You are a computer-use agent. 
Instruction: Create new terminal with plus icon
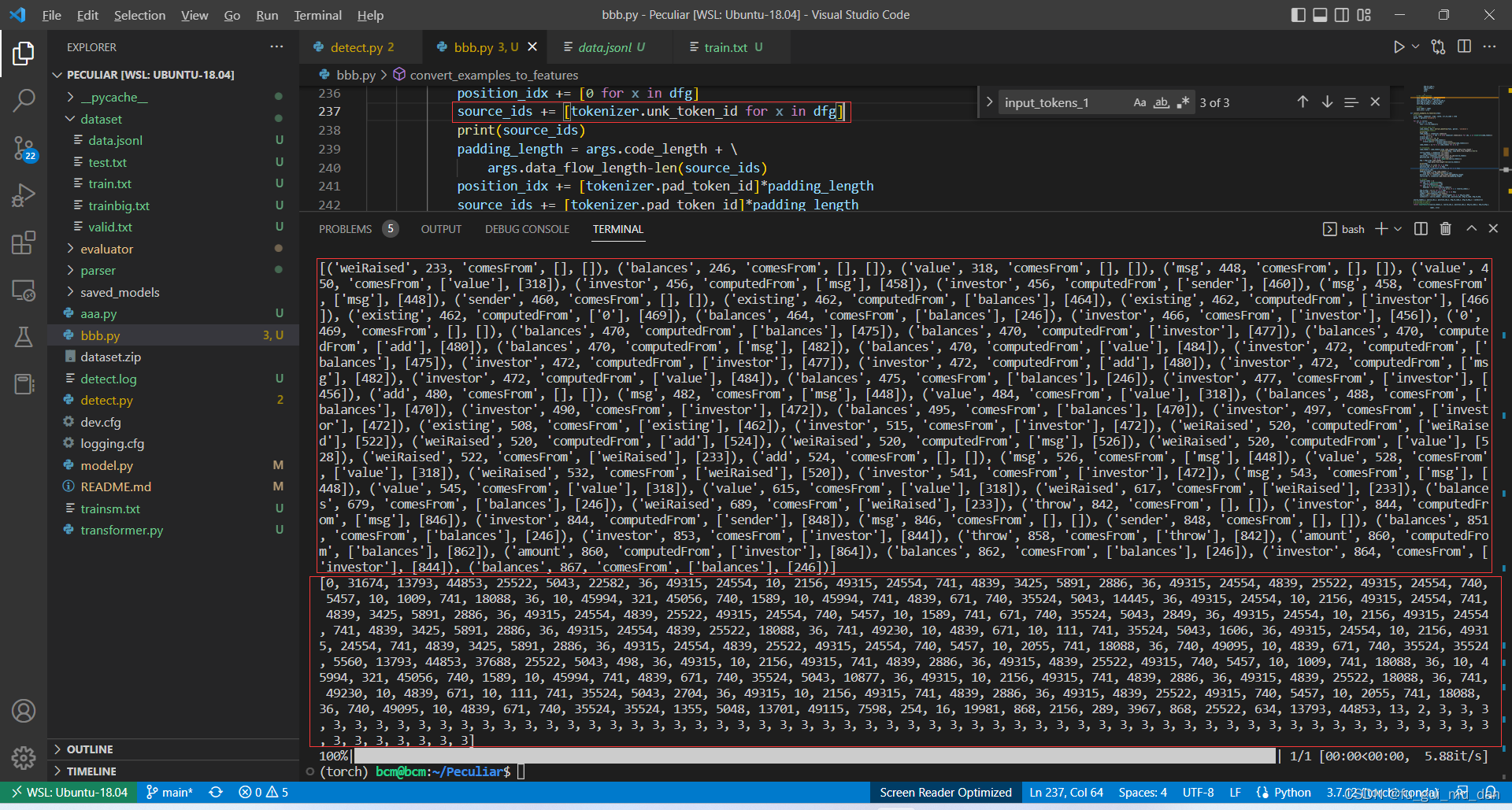click(x=1380, y=229)
